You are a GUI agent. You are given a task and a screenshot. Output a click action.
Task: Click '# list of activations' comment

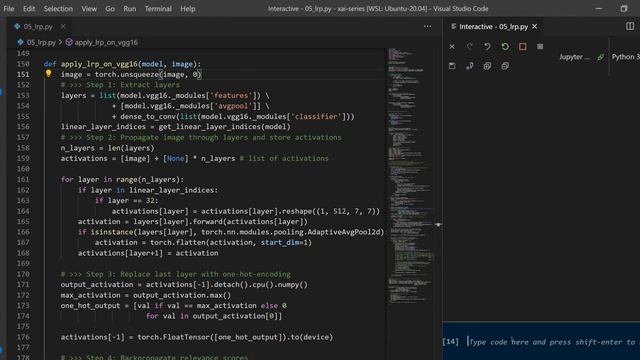284,158
